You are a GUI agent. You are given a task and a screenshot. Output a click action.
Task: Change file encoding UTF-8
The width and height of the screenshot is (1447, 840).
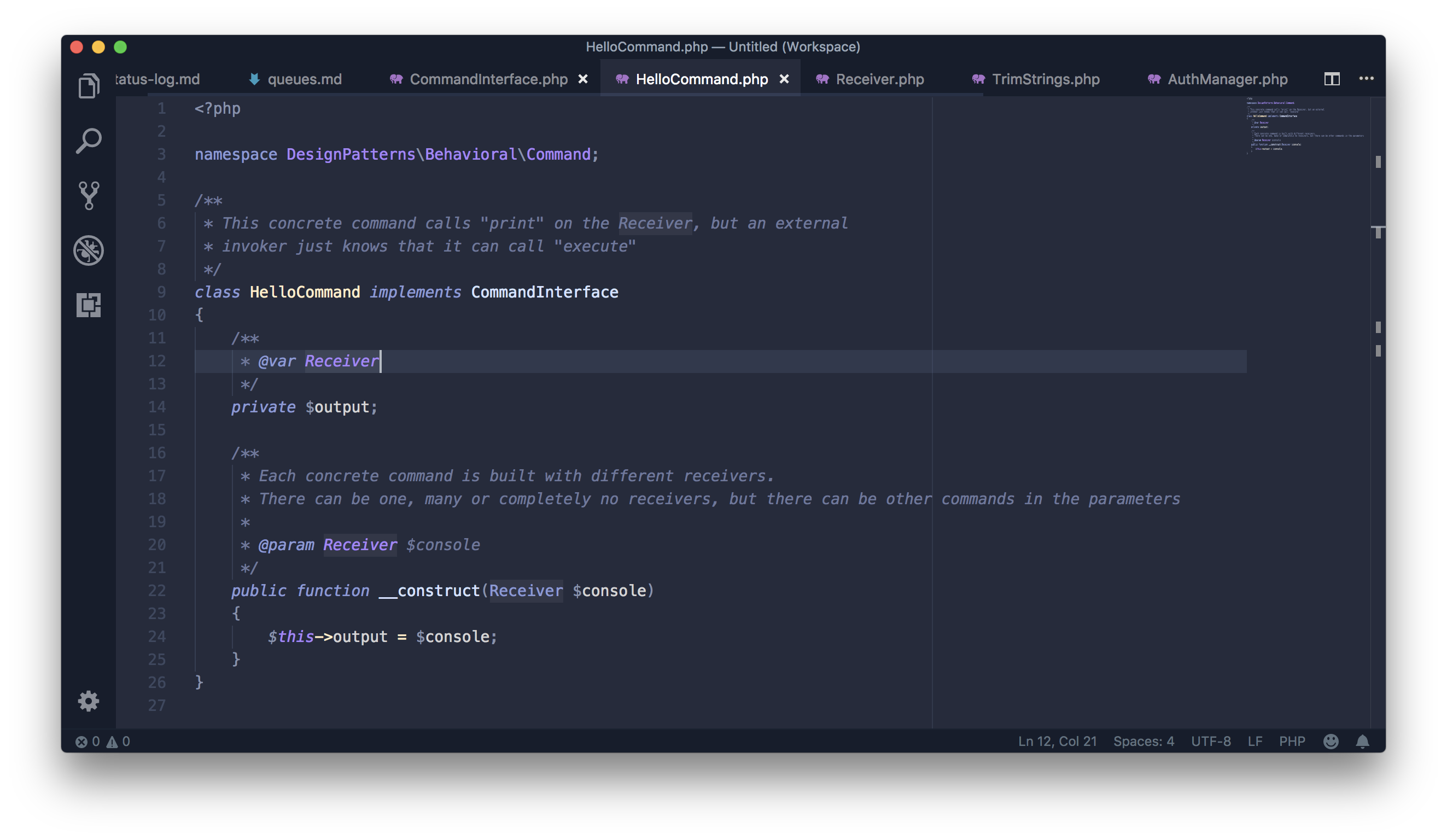(1210, 741)
